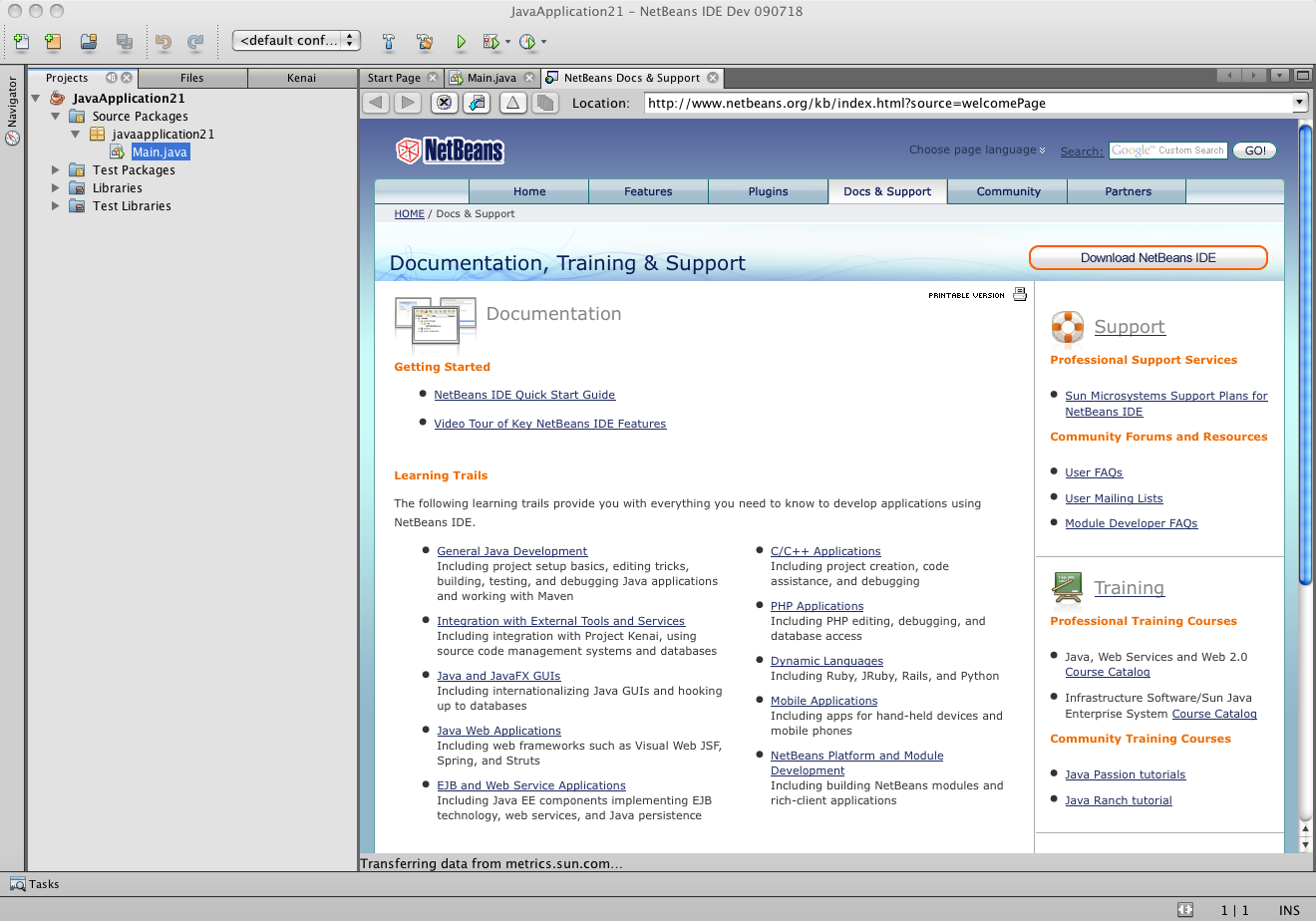Image resolution: width=1316 pixels, height=921 pixels.
Task: Open the NetBeans IDE Quick Start Guide link
Action: [x=524, y=395]
